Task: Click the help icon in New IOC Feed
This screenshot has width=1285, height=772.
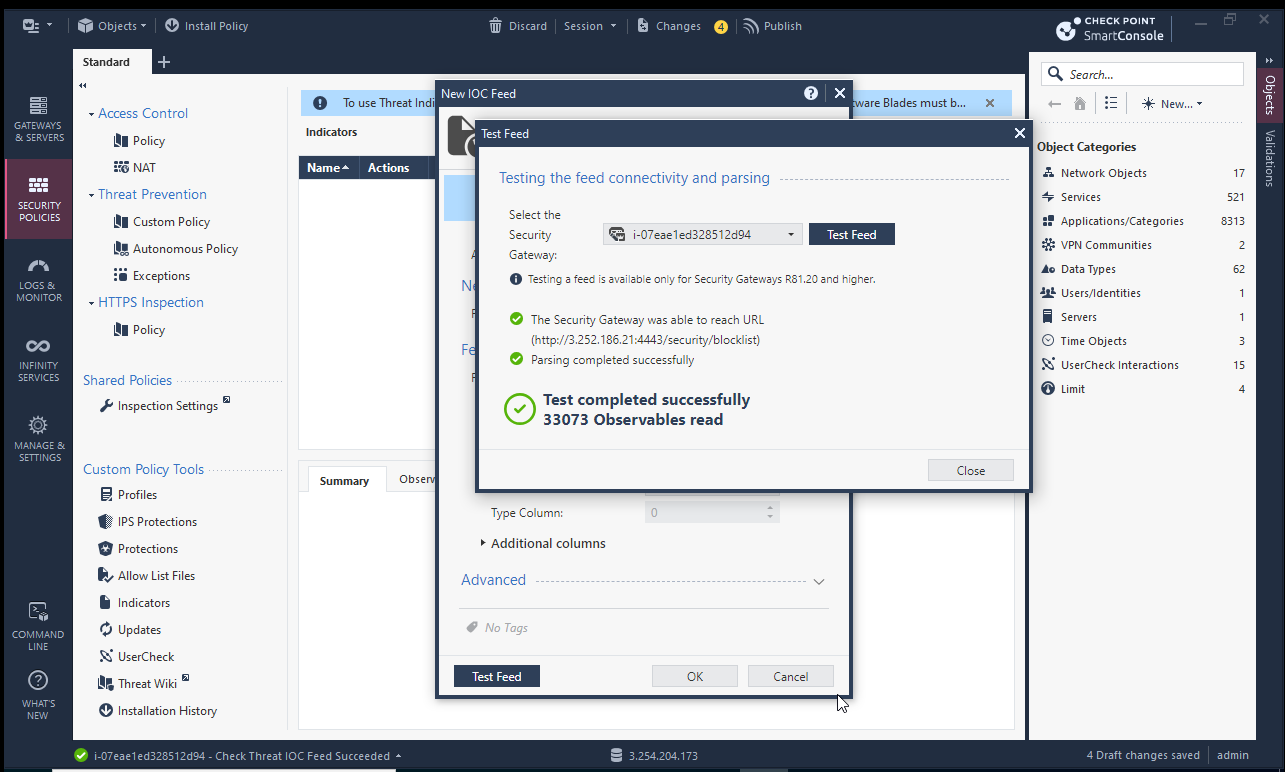Action: point(811,93)
